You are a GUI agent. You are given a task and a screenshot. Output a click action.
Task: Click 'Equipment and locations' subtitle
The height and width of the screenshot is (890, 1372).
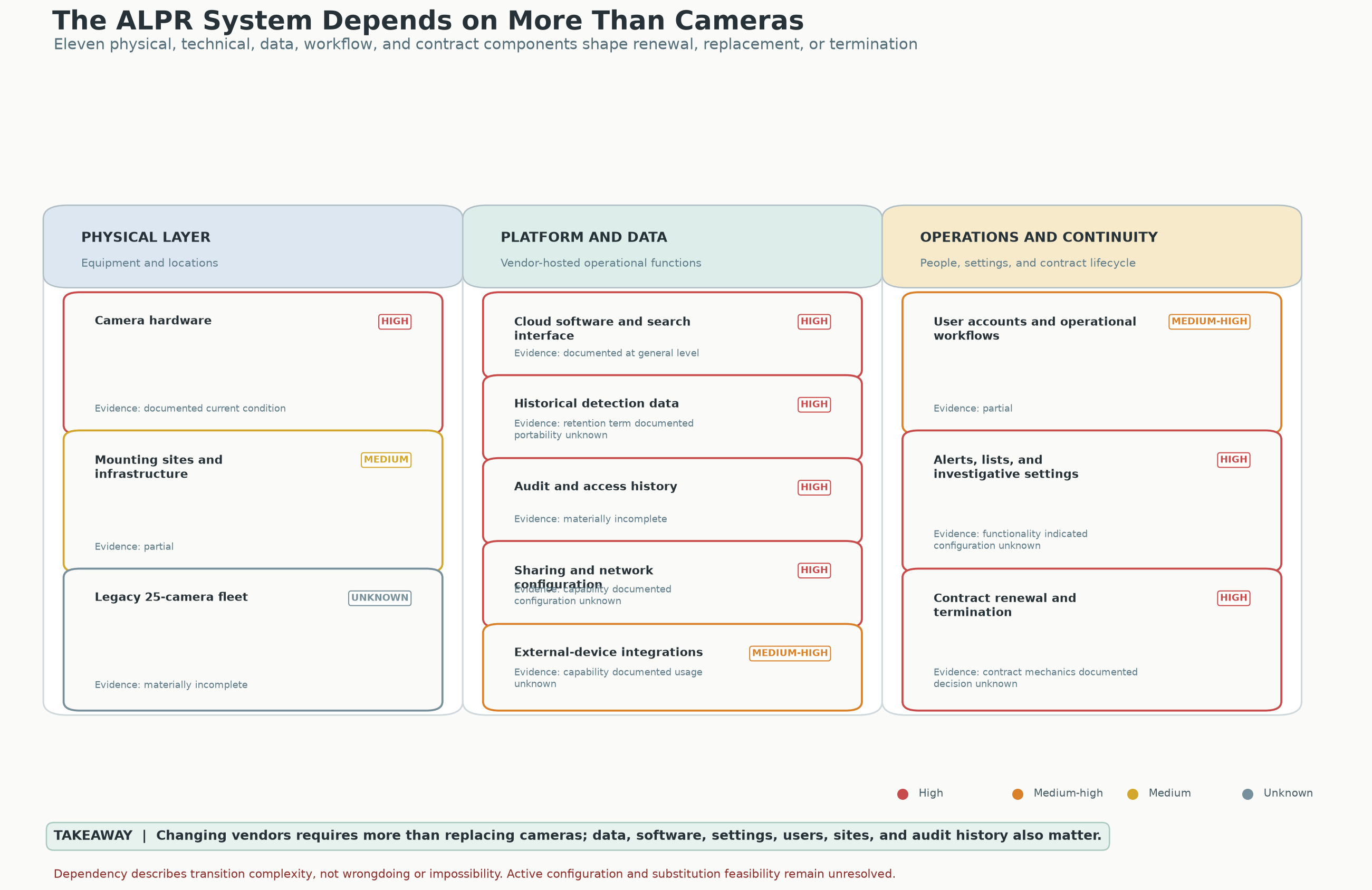149,263
